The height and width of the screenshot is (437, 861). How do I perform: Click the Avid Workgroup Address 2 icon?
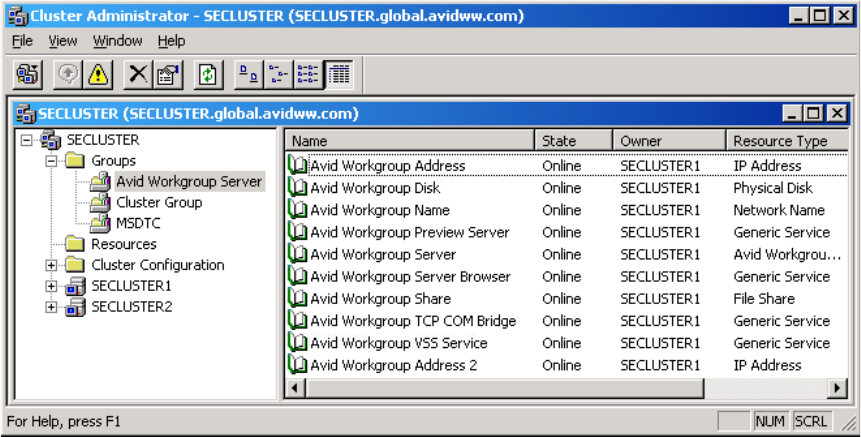tap(298, 365)
